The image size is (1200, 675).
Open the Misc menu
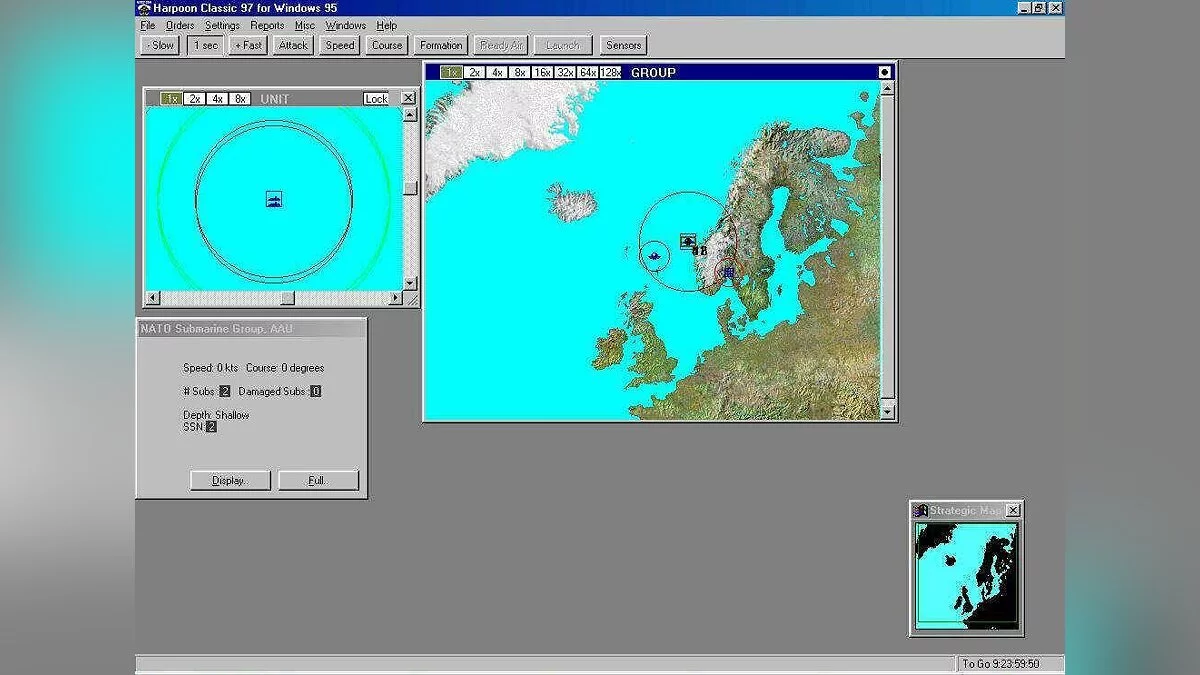click(x=305, y=25)
